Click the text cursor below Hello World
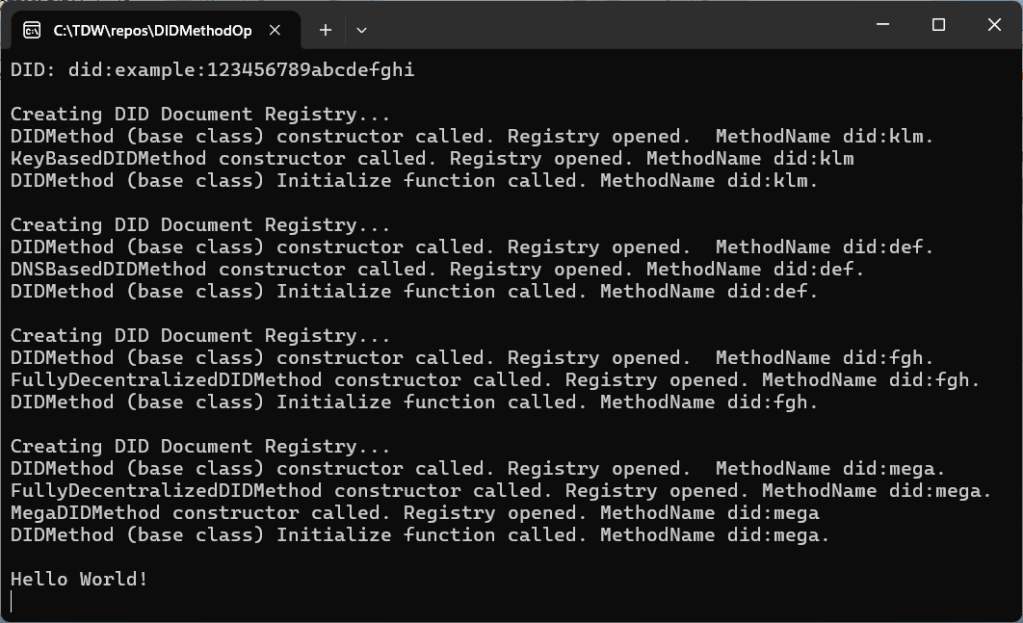 point(12,601)
